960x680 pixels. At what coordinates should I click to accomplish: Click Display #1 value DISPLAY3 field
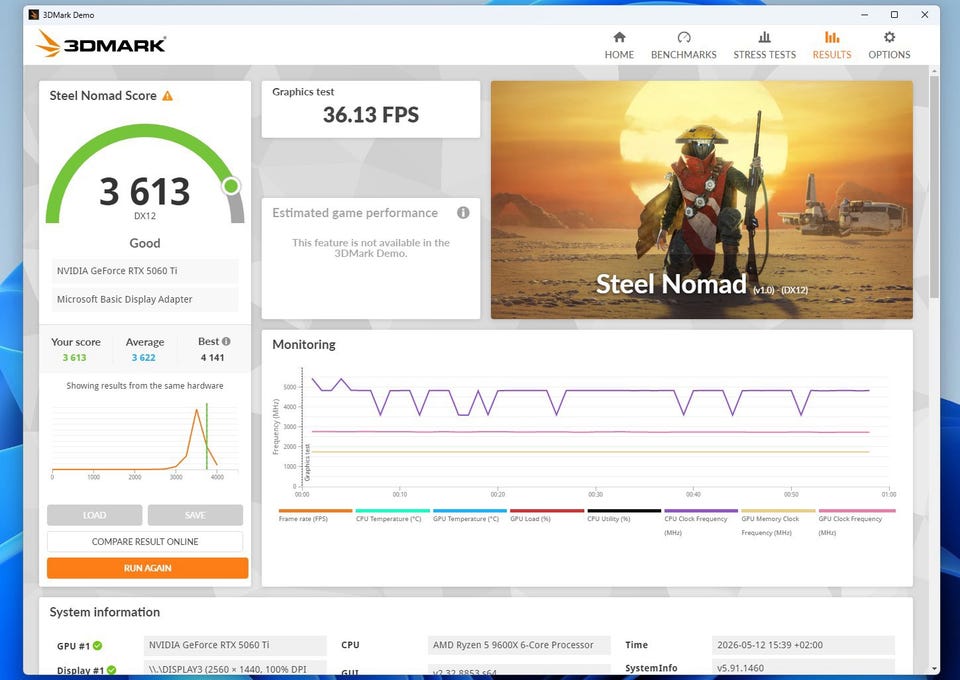235,668
